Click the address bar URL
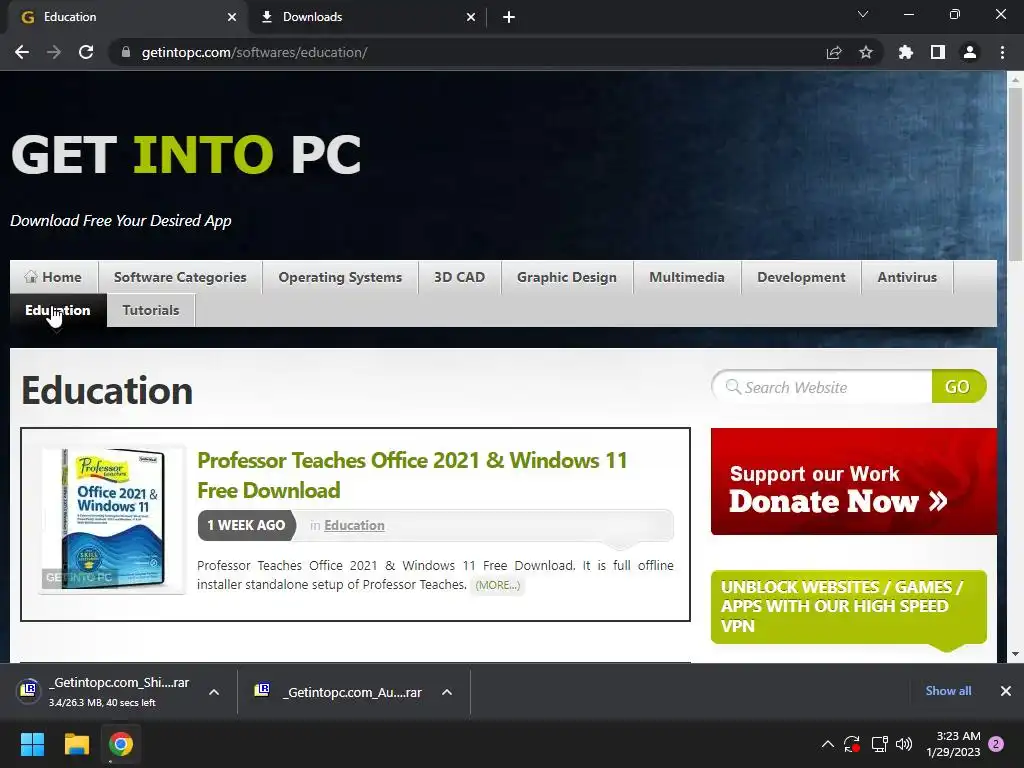 click(x=255, y=52)
